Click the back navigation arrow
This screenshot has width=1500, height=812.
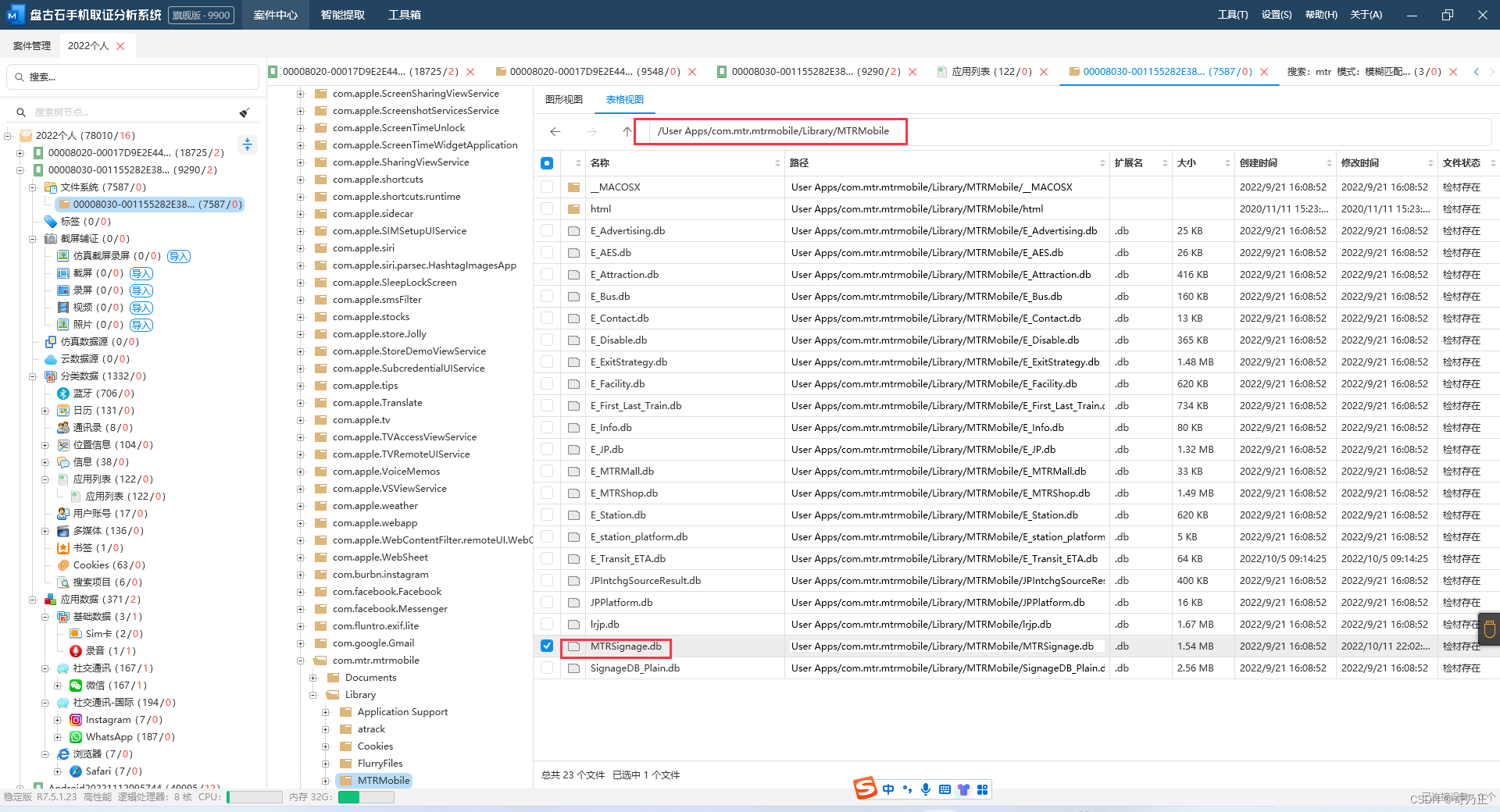click(x=555, y=131)
